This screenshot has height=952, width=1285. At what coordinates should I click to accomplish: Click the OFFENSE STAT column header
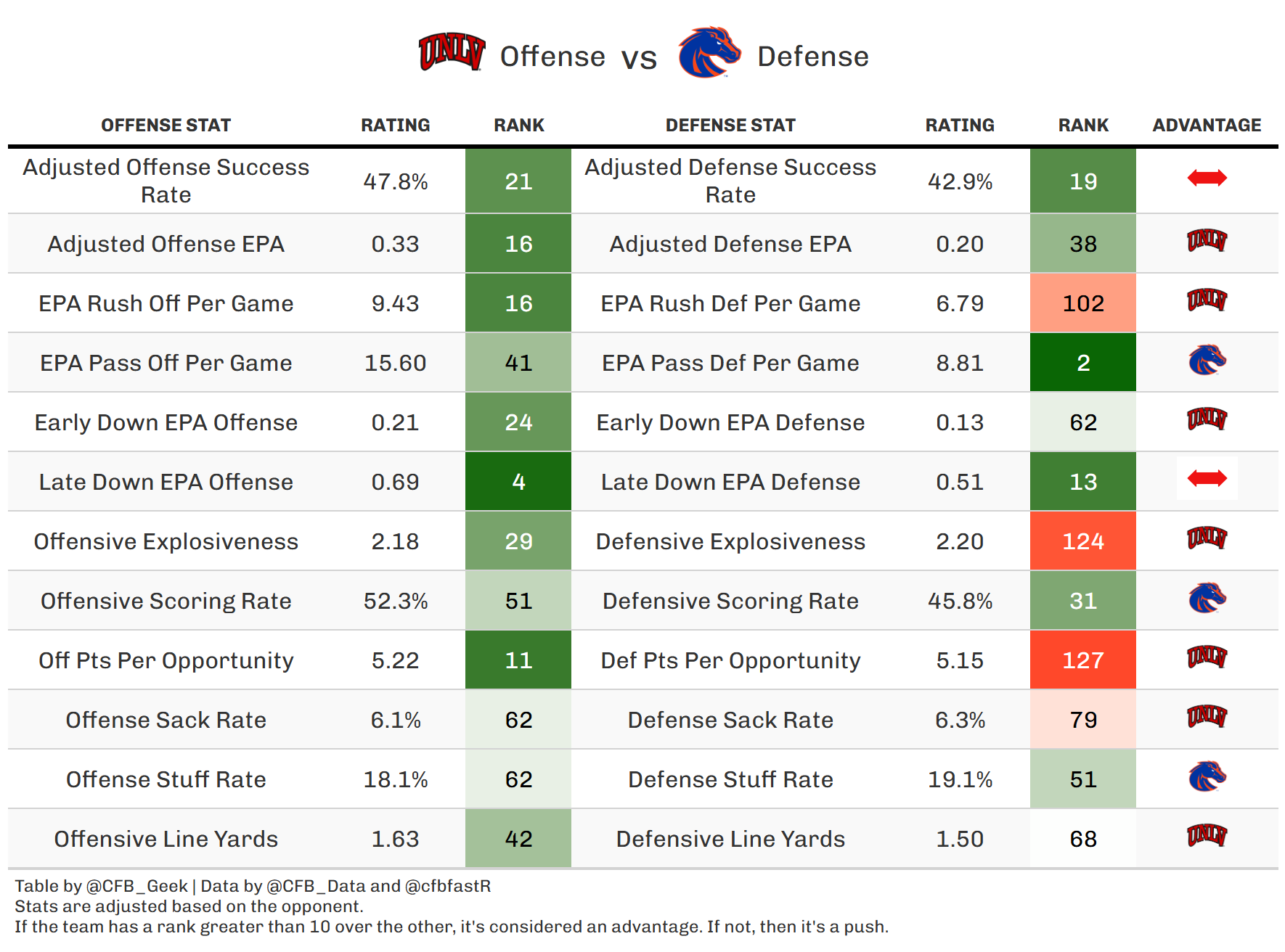pyautogui.click(x=166, y=126)
